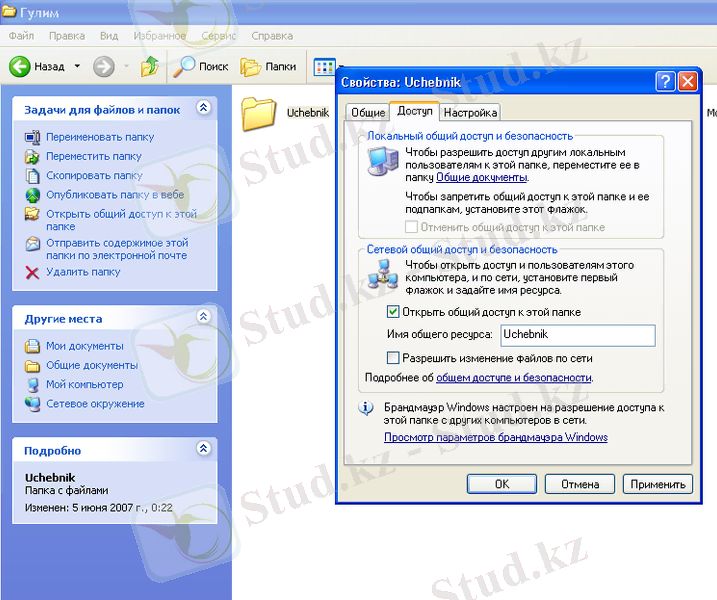This screenshot has height=600, width=717.
Task: Click the e-mail folder contents envelope icon
Action: point(32,243)
